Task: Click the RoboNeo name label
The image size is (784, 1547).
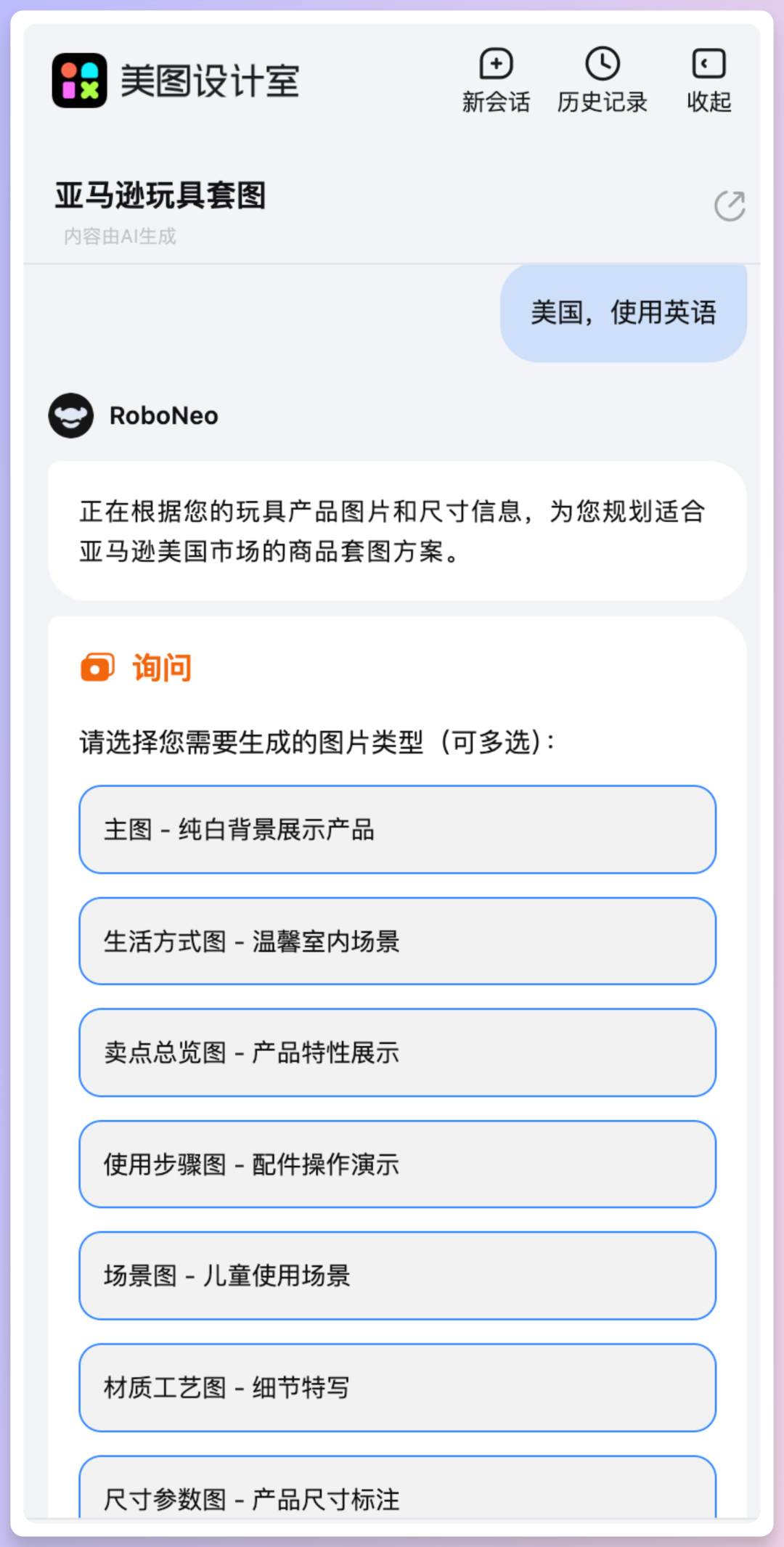Action: [164, 415]
